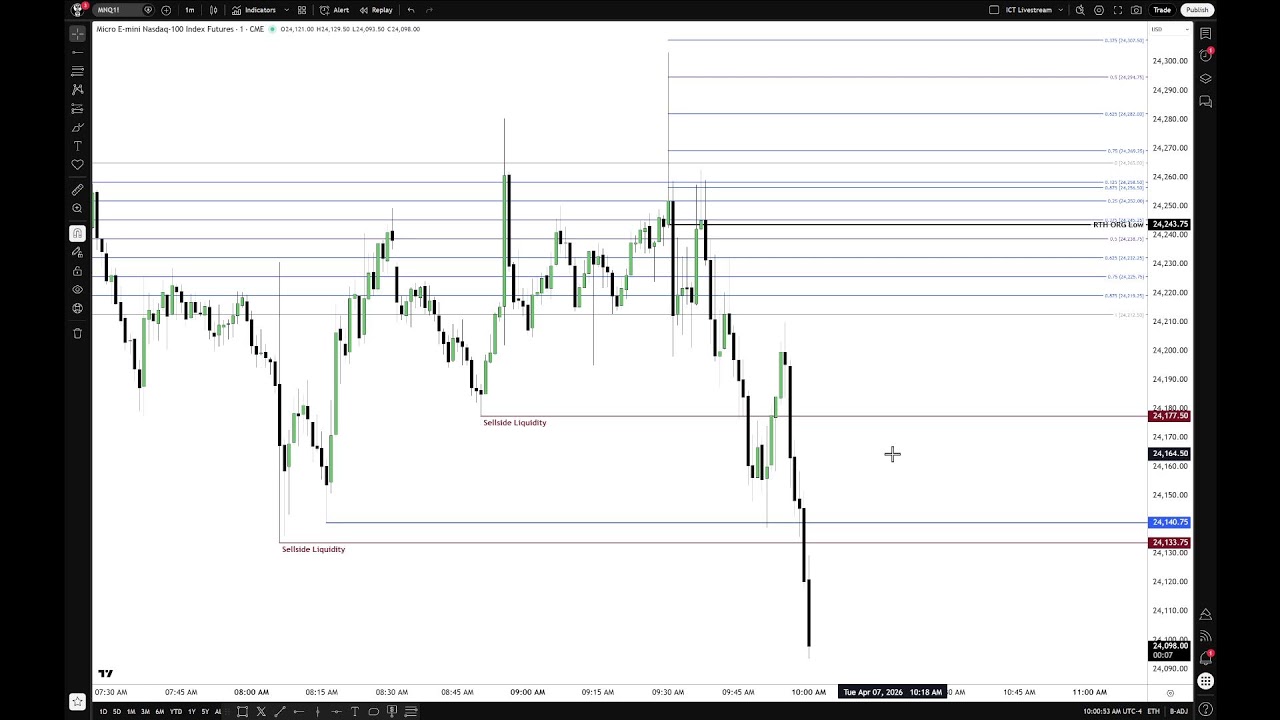Click the MNQ1! symbol field
The height and width of the screenshot is (720, 1280).
110,10
